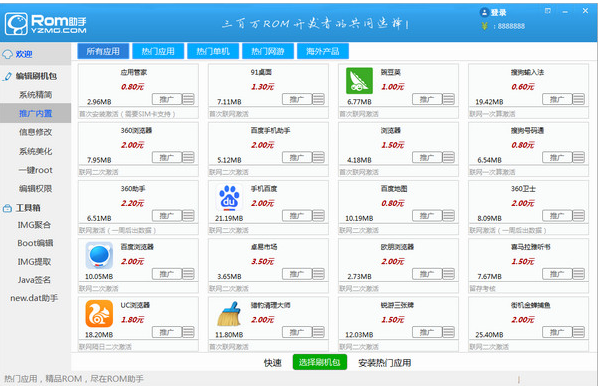Open details list for 360卫士
The image size is (599, 386).
(578, 216)
